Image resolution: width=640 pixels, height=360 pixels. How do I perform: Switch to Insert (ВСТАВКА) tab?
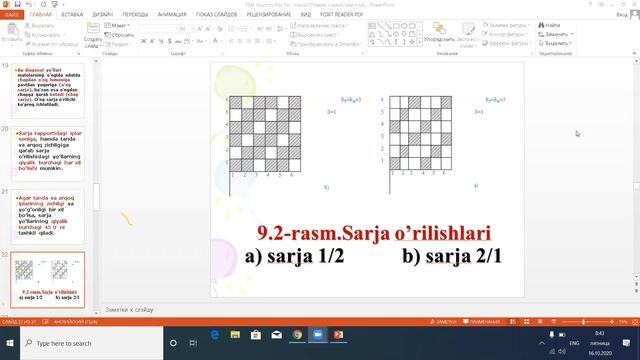(72, 15)
